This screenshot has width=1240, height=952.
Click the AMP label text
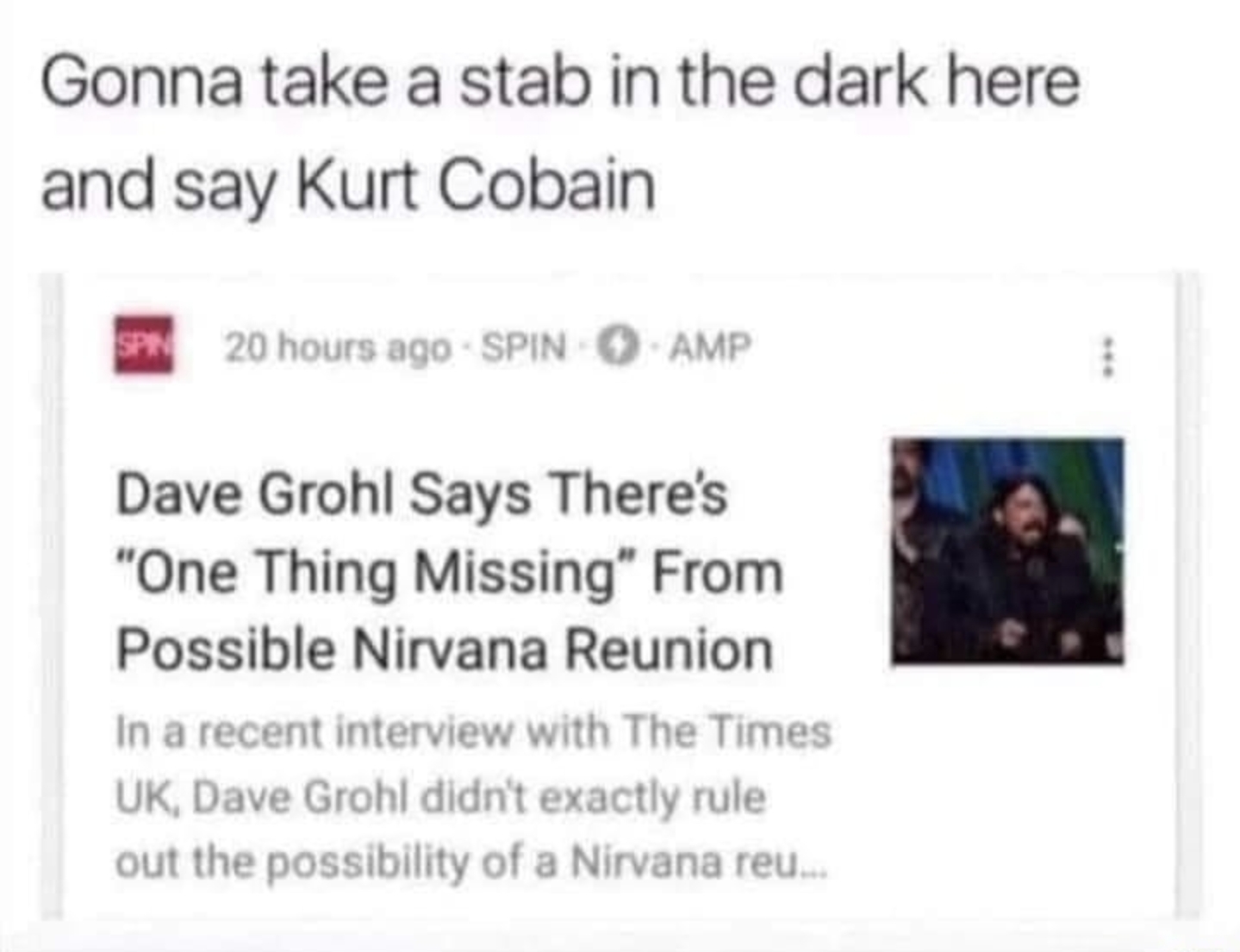[710, 347]
